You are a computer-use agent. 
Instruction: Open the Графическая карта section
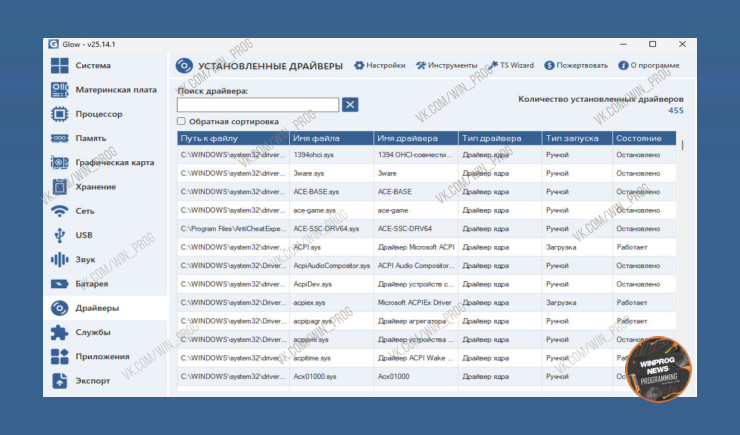point(114,162)
